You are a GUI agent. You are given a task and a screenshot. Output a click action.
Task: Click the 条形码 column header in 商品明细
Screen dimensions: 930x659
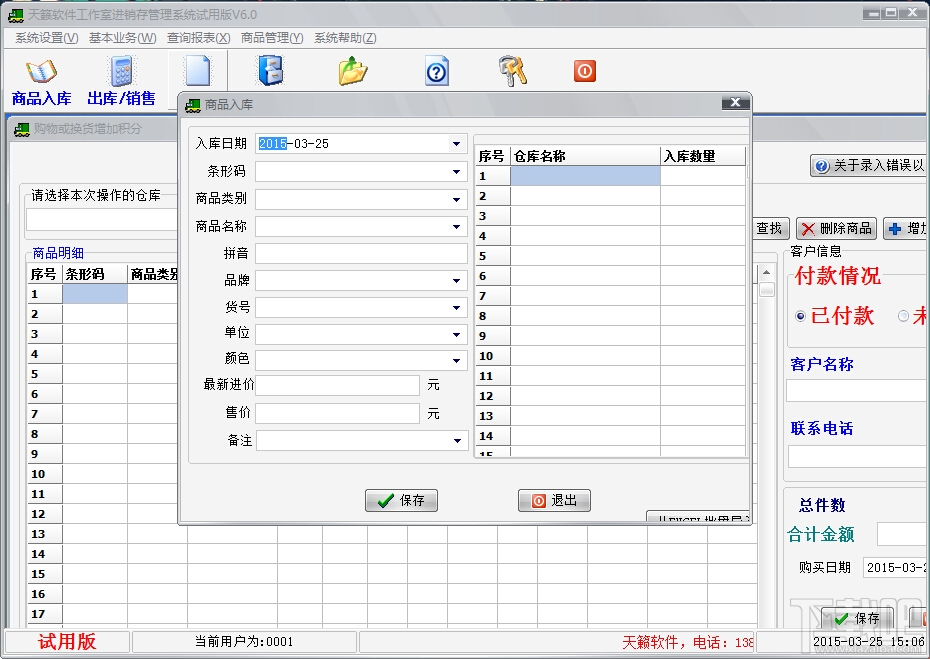coord(95,274)
